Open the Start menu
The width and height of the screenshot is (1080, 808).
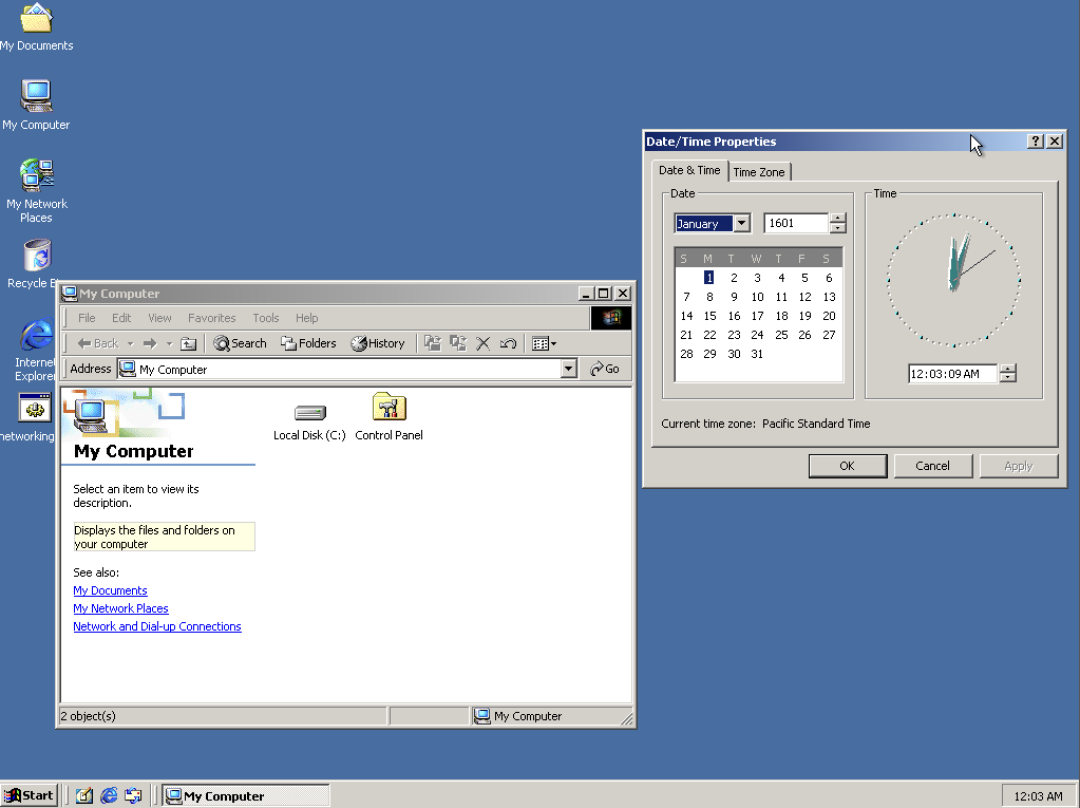tap(28, 796)
